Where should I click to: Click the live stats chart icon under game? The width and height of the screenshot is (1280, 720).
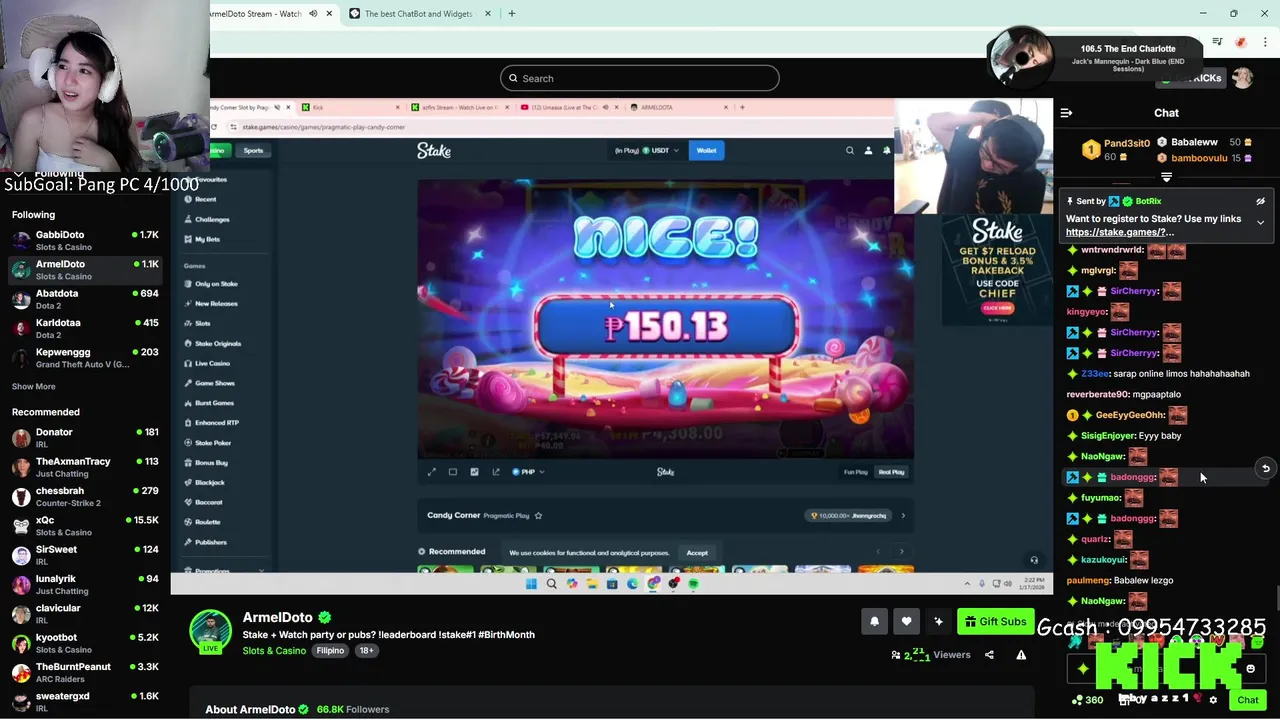(x=474, y=472)
